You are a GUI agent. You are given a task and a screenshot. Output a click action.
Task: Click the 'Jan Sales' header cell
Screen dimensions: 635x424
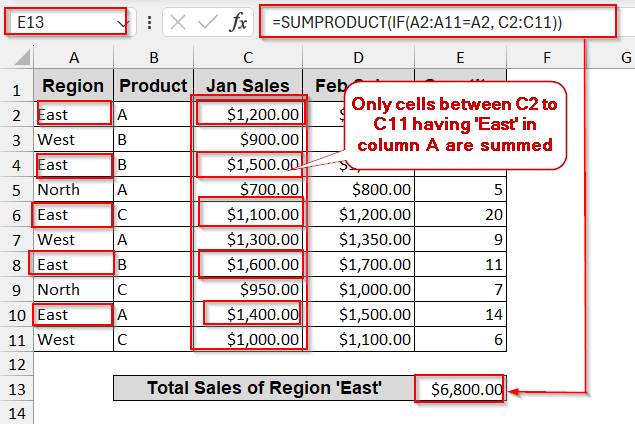pyautogui.click(x=247, y=86)
